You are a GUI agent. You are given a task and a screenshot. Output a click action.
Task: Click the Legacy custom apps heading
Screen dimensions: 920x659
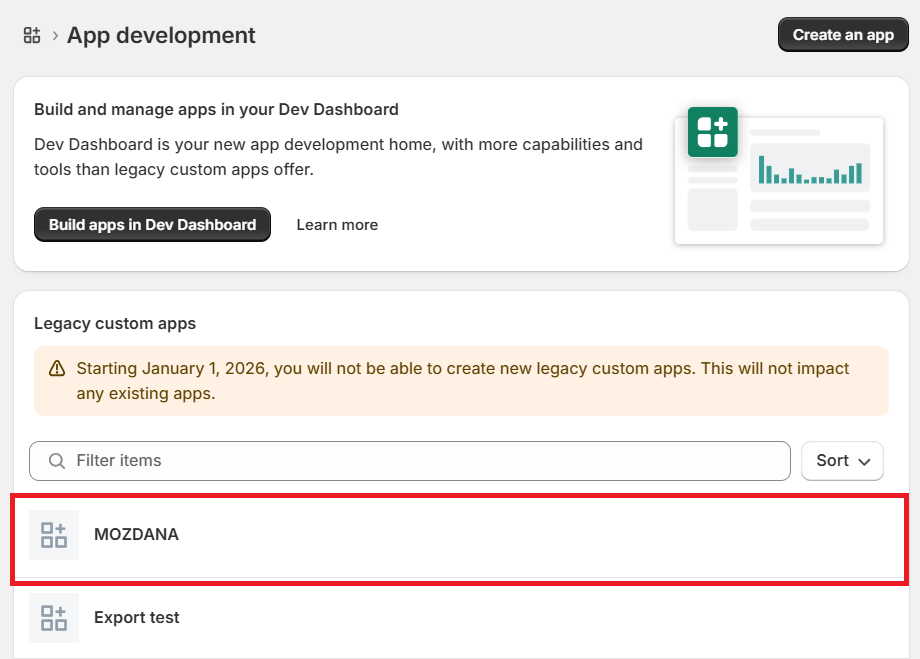click(115, 324)
